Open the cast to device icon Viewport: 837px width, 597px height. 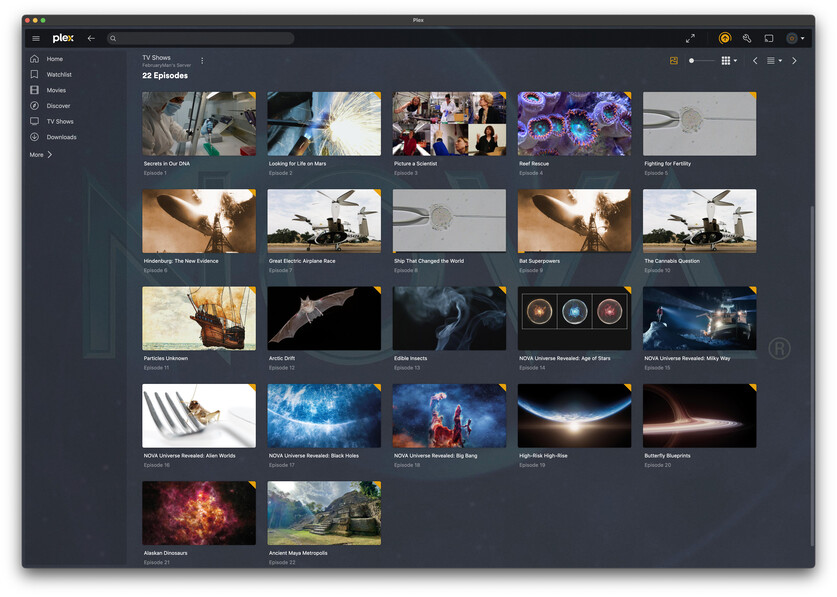(769, 38)
